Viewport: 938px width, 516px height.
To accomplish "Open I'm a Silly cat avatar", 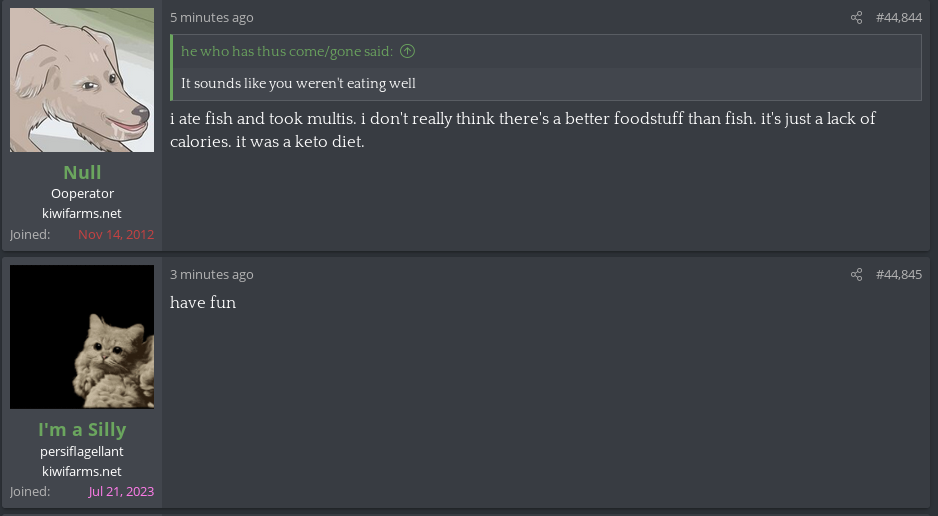I will 82,337.
